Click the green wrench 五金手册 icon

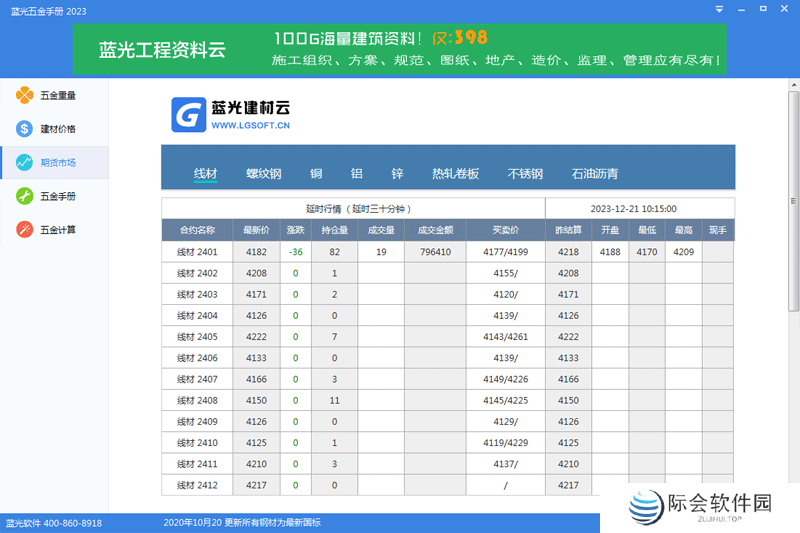coord(24,196)
